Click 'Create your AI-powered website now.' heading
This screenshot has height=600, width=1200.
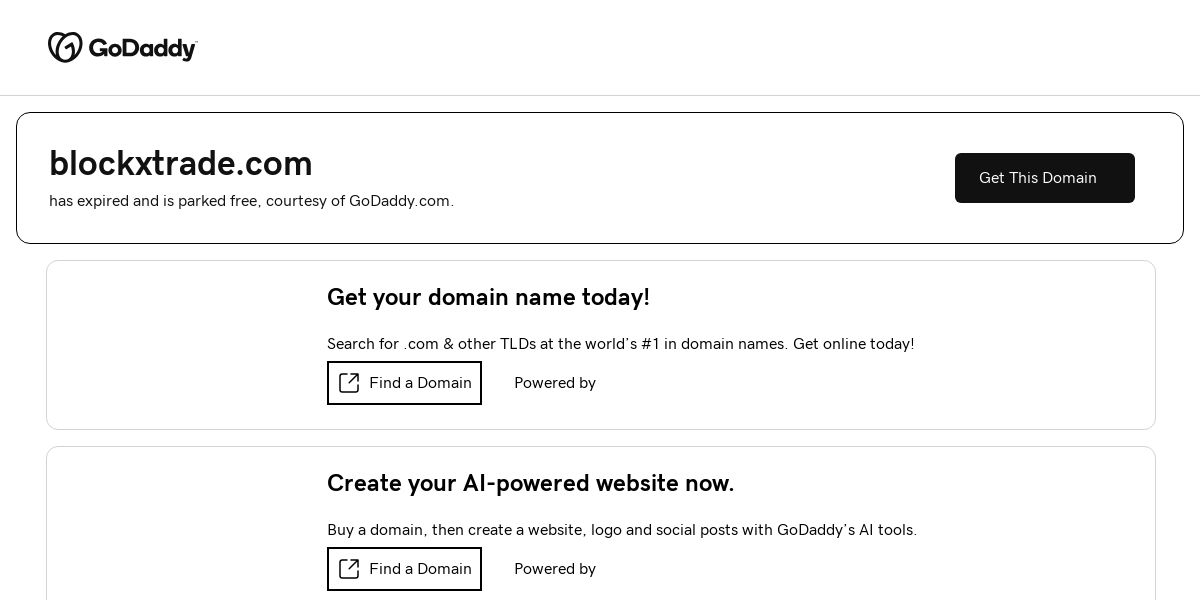[x=530, y=483]
